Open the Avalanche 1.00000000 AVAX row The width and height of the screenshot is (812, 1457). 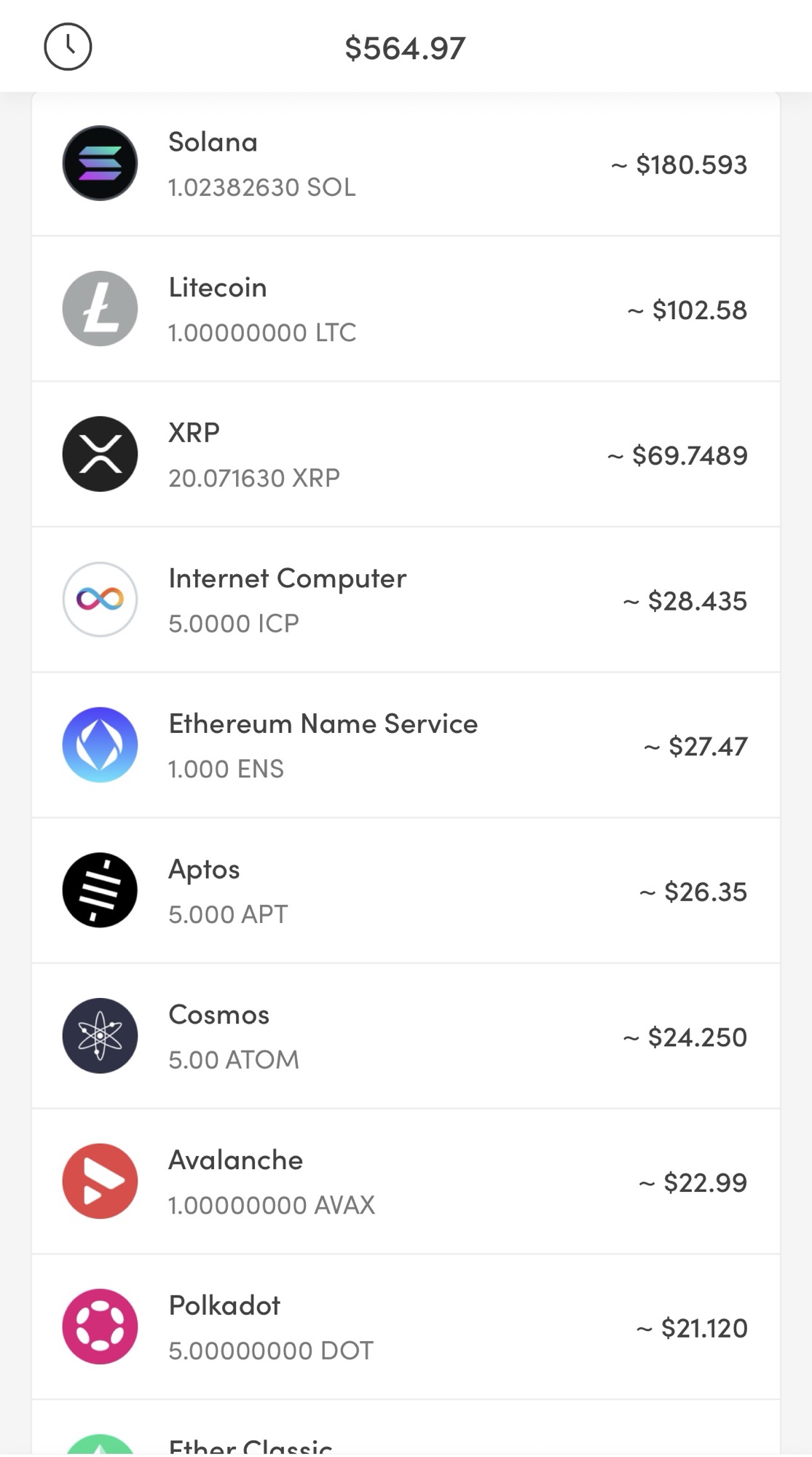tap(406, 1181)
